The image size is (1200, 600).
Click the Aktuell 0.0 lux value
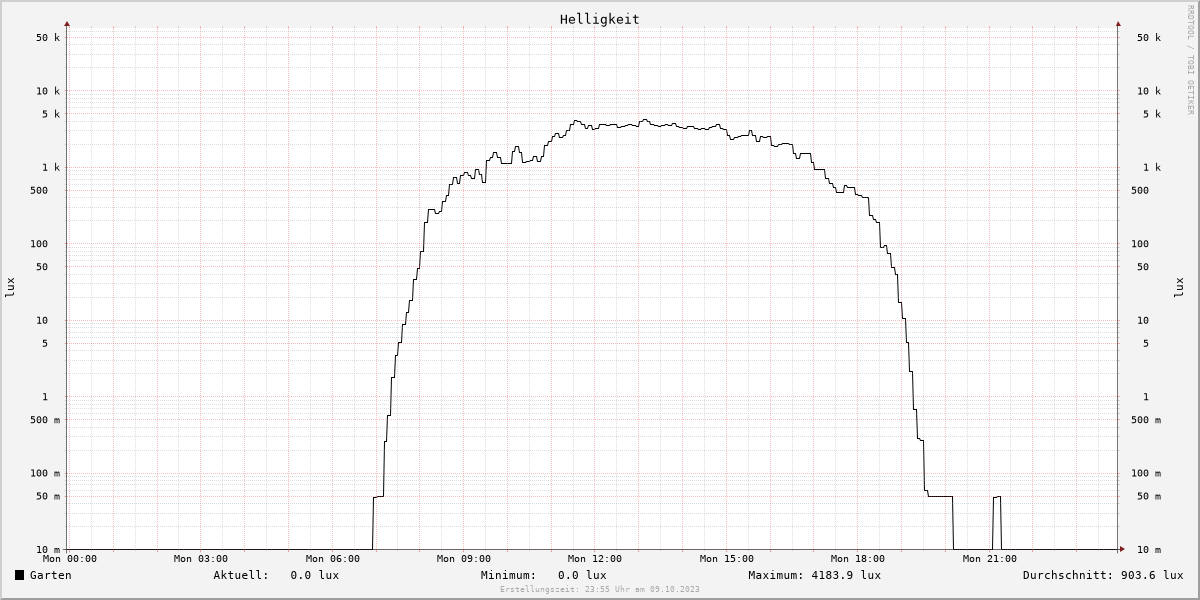(x=314, y=575)
